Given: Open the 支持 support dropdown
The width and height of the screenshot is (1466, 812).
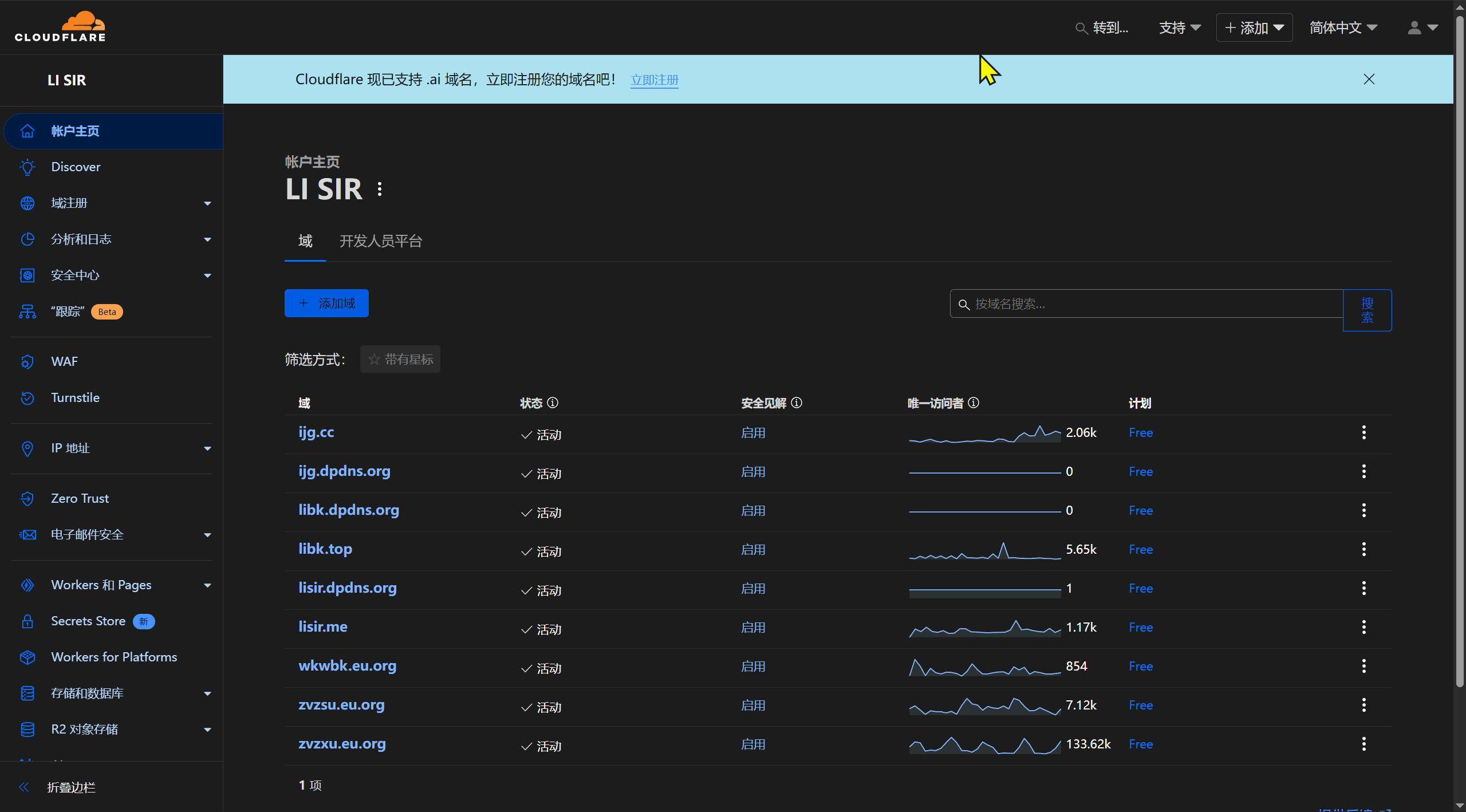Looking at the screenshot, I should coord(1180,27).
